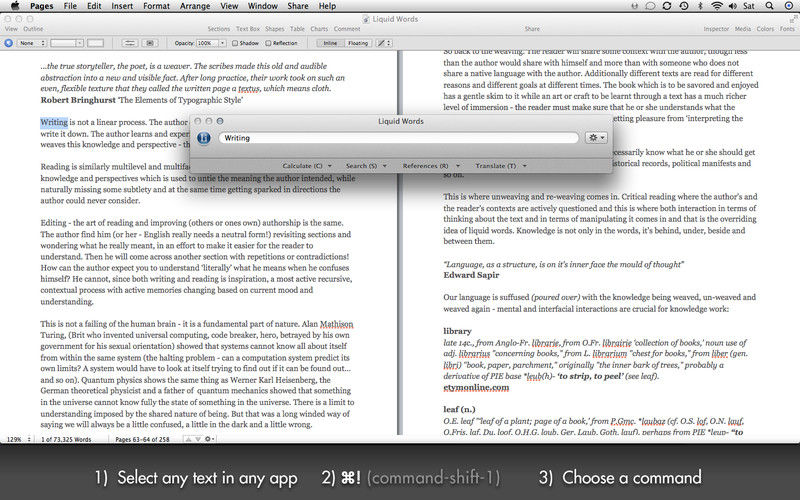Click the Wi-Fi status icon
Screen dimensions: 800x500
coord(717,6)
